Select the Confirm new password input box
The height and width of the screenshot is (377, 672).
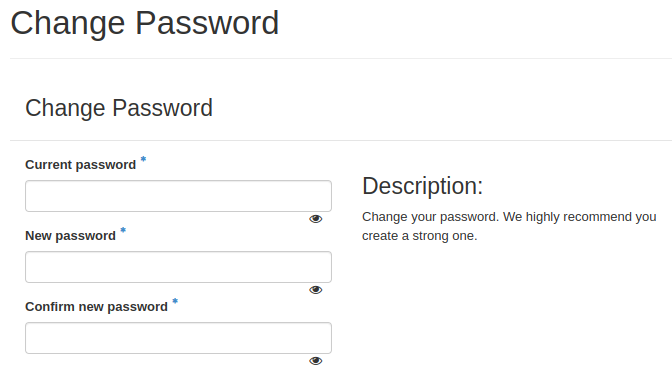point(178,338)
